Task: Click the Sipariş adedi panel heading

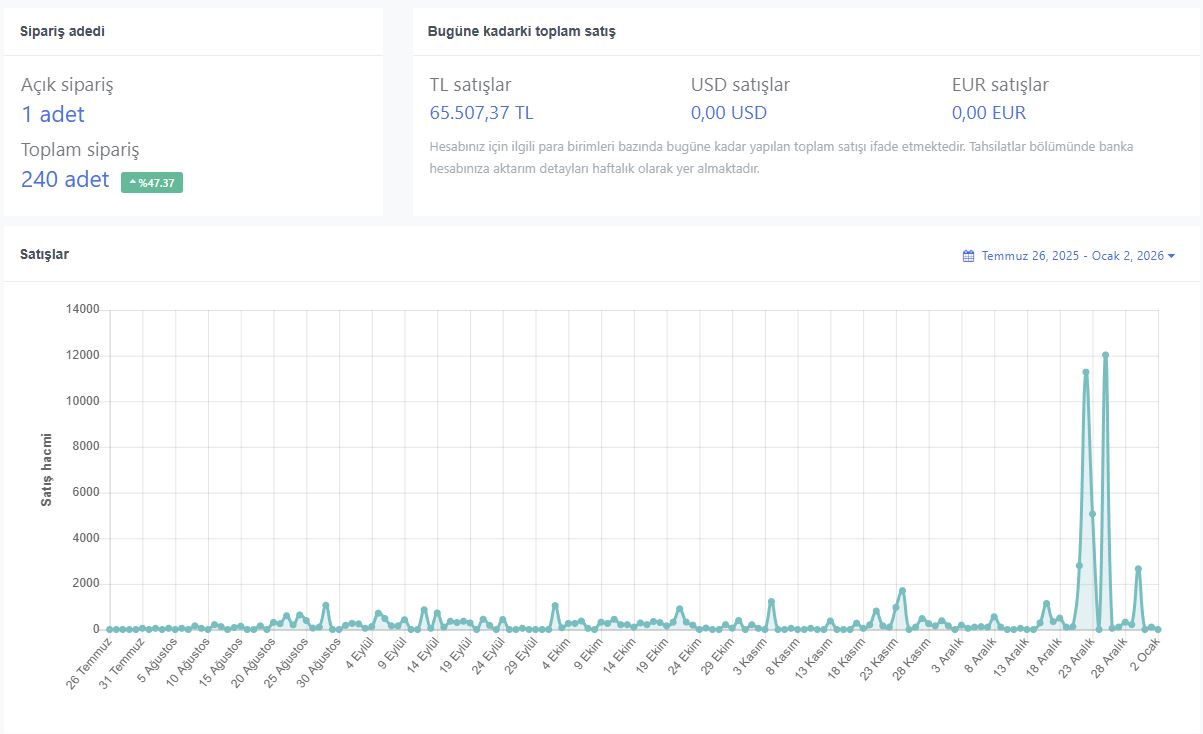Action: point(62,31)
